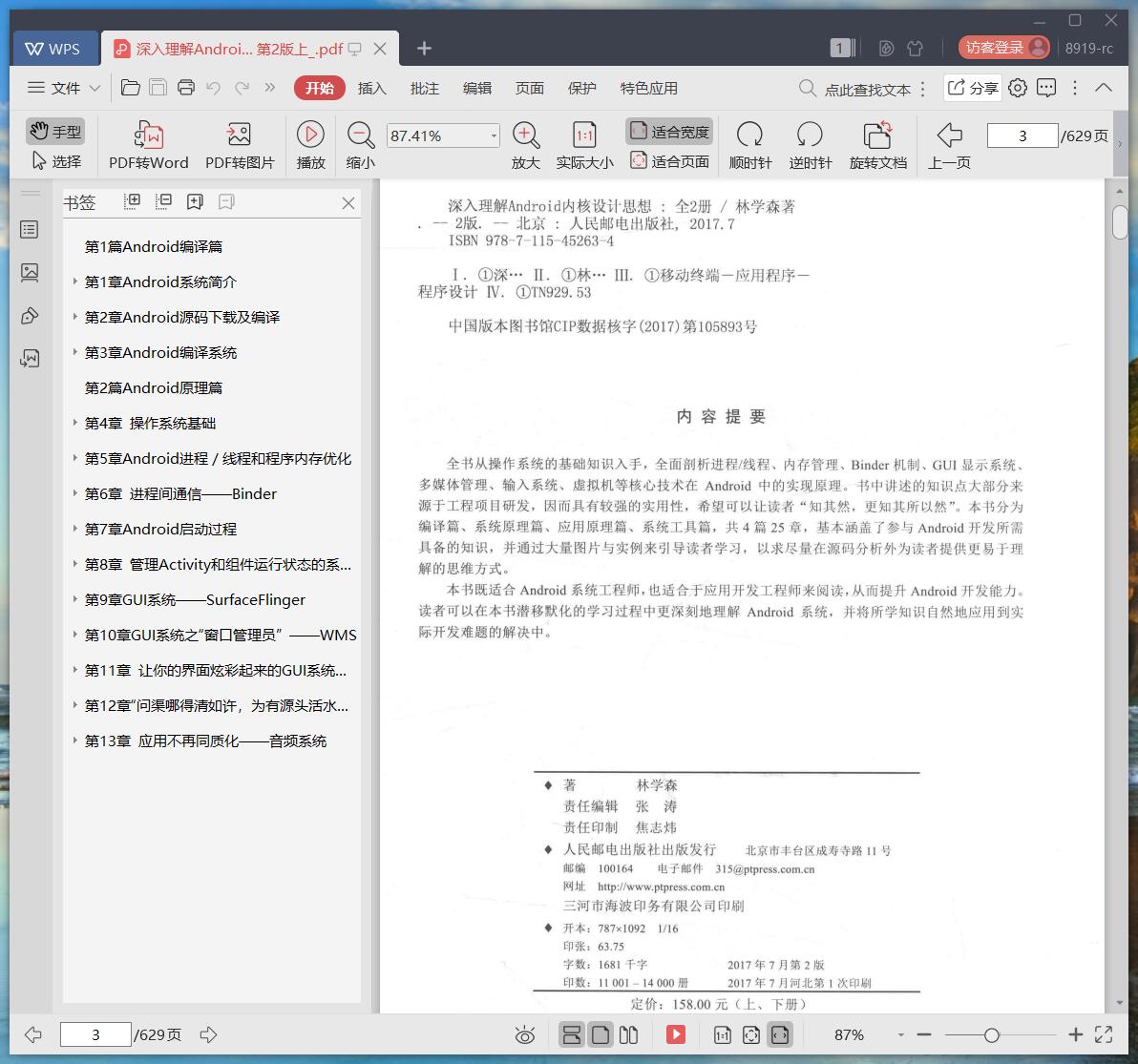Open 旋转文档 rotate document tool
The height and width of the screenshot is (1064, 1138).
click(877, 146)
